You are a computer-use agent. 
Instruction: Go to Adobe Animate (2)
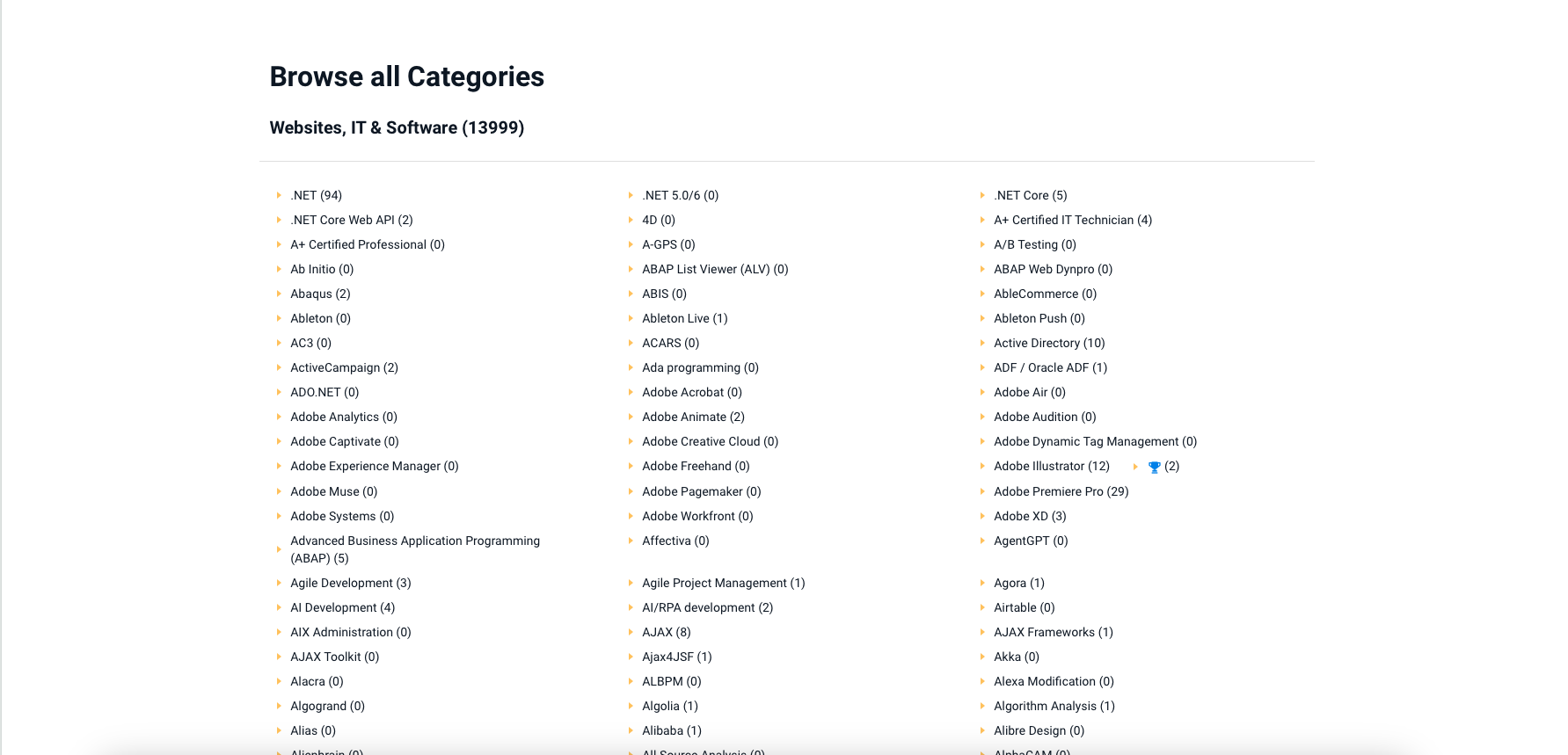click(693, 417)
